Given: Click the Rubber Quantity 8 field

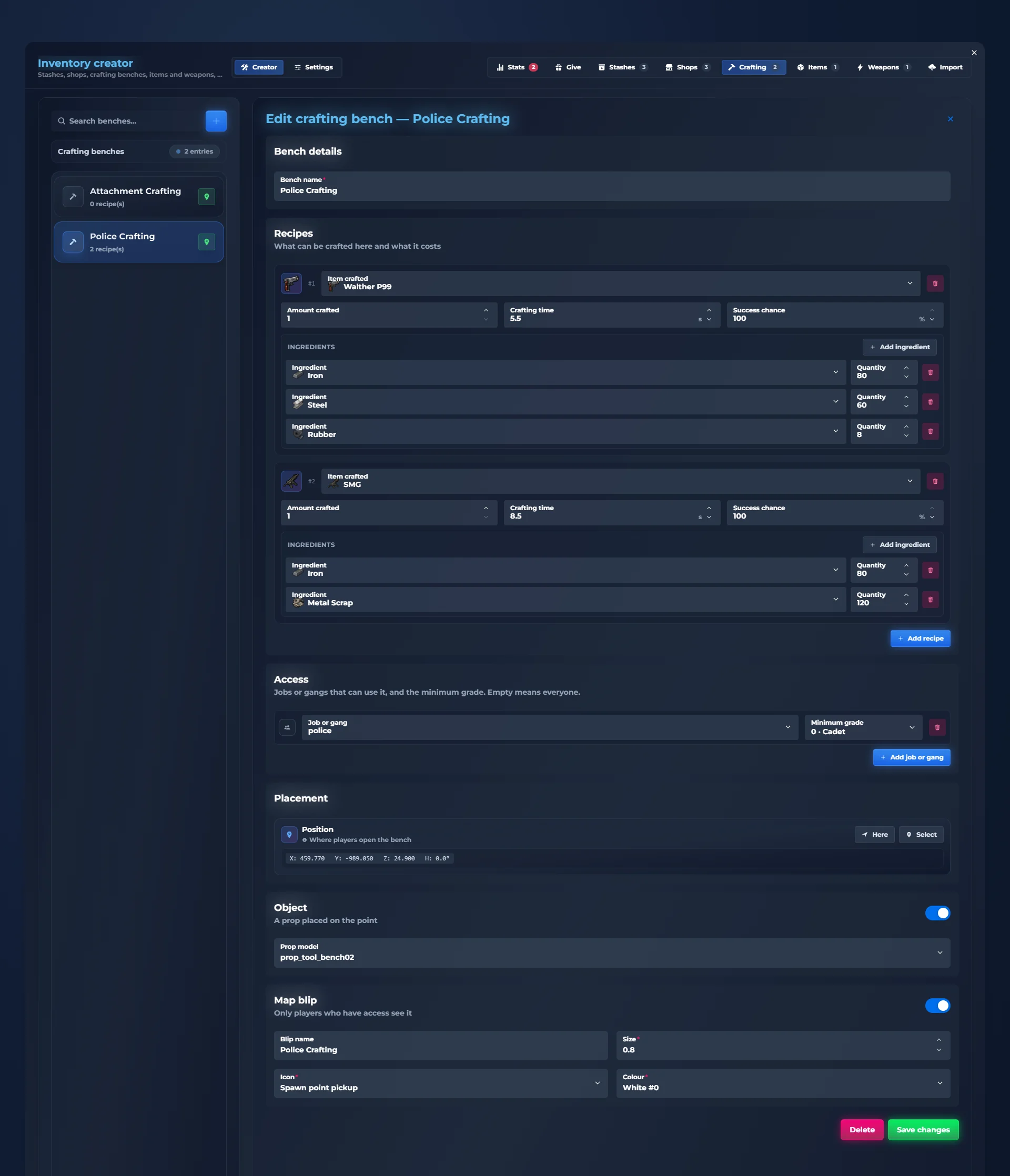Looking at the screenshot, I should click(883, 431).
